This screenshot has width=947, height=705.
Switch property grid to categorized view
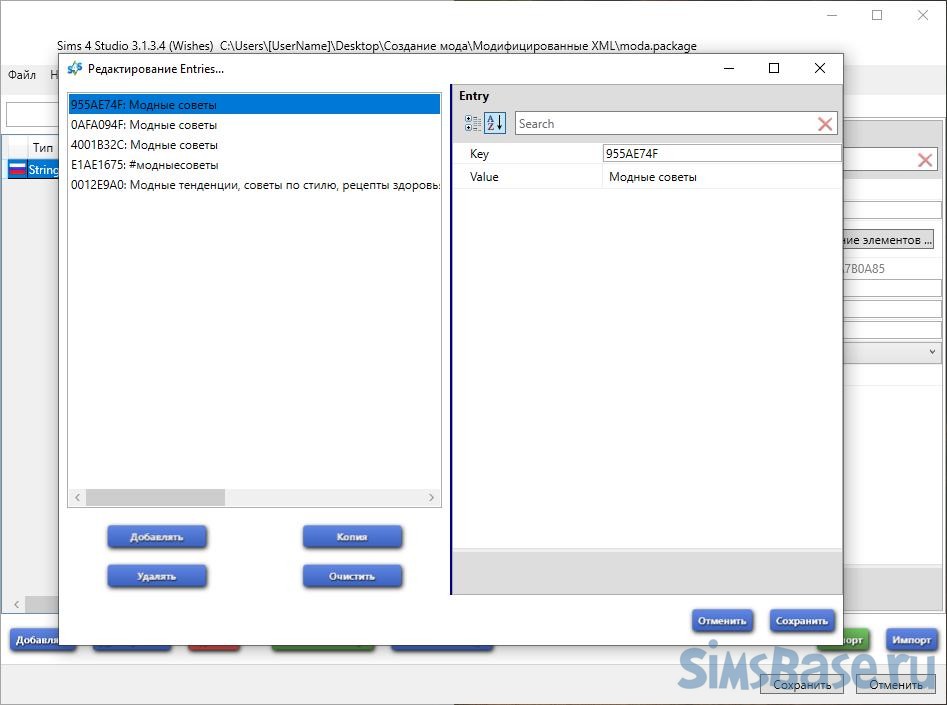(x=472, y=123)
